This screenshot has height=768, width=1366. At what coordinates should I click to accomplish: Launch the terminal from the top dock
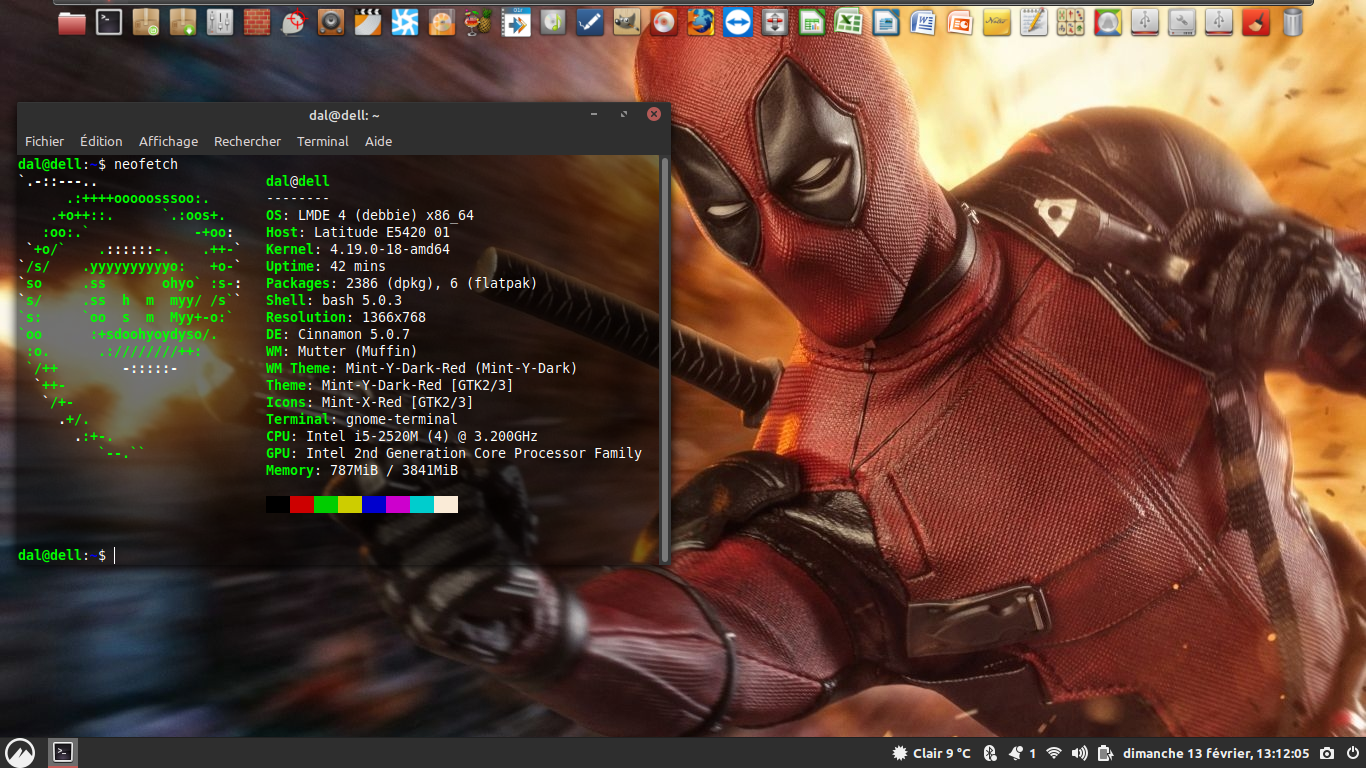[x=109, y=22]
